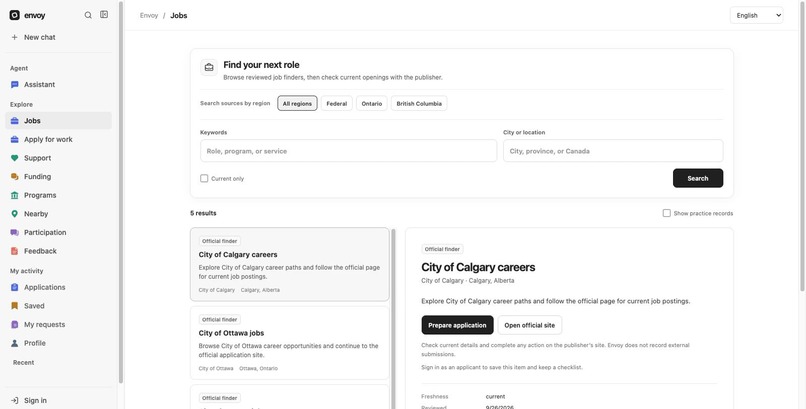This screenshot has height=409, width=806.
Task: Click Open official site button
Action: point(529,325)
